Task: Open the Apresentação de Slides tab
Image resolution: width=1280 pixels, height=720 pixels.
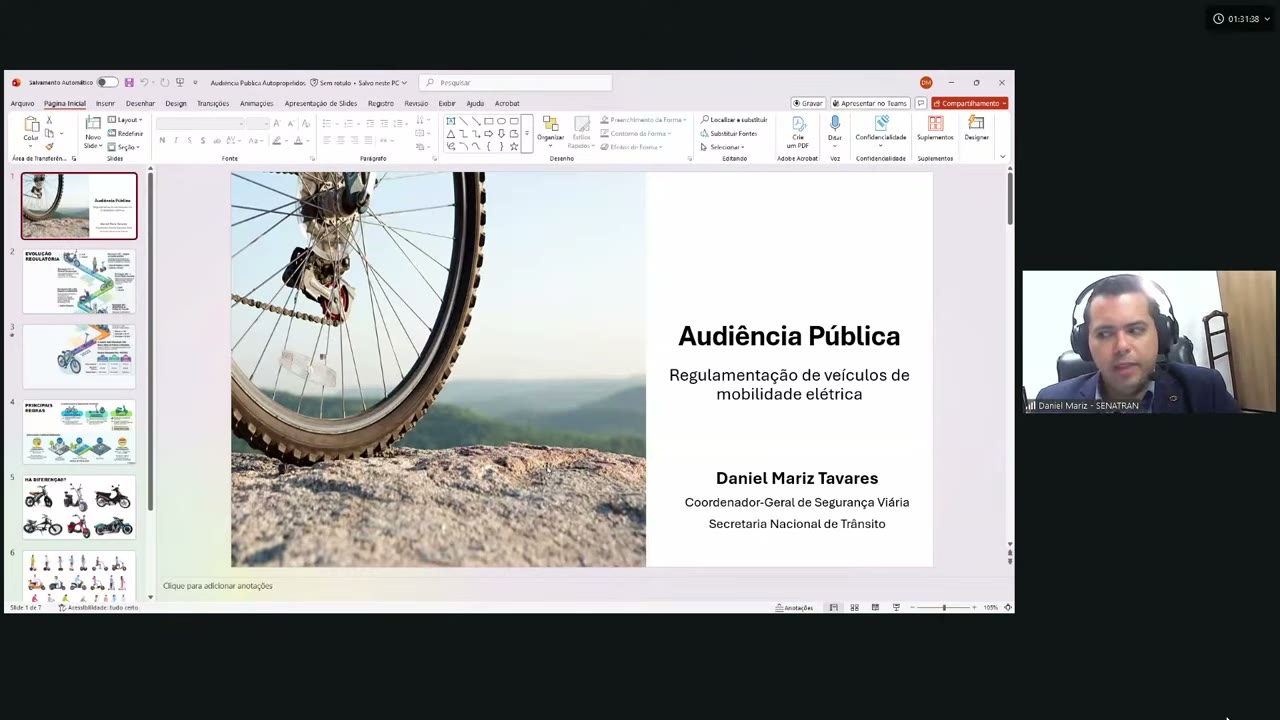Action: point(321,103)
